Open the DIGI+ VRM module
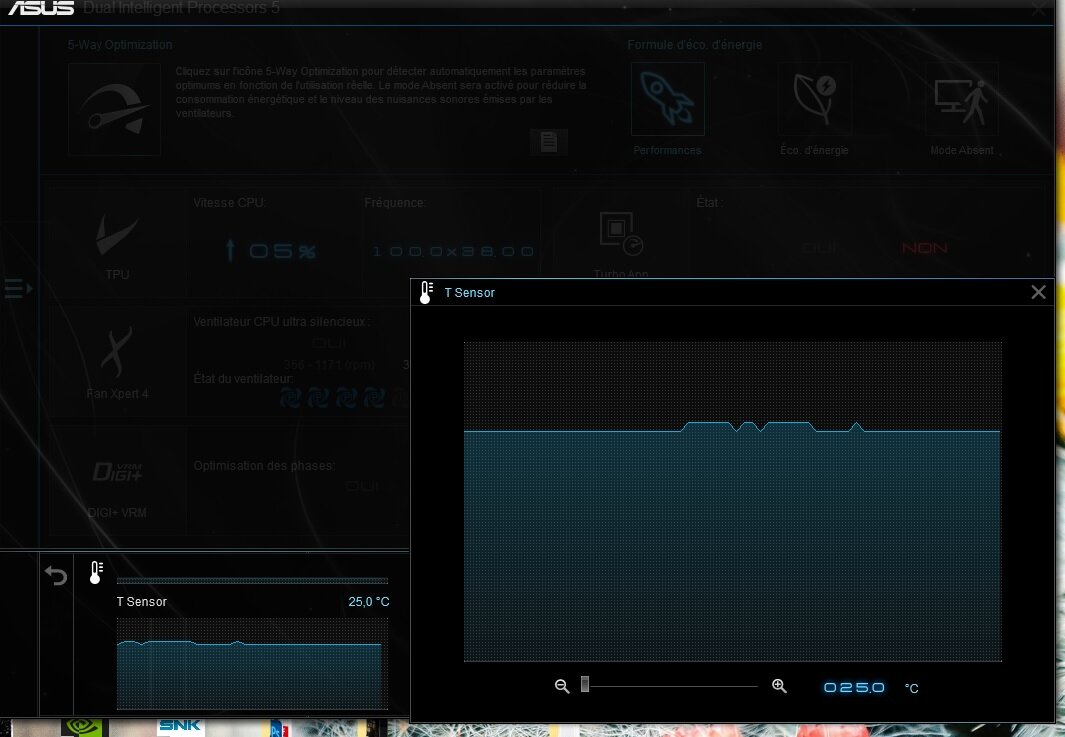The width and height of the screenshot is (1065, 737). pyautogui.click(x=117, y=471)
